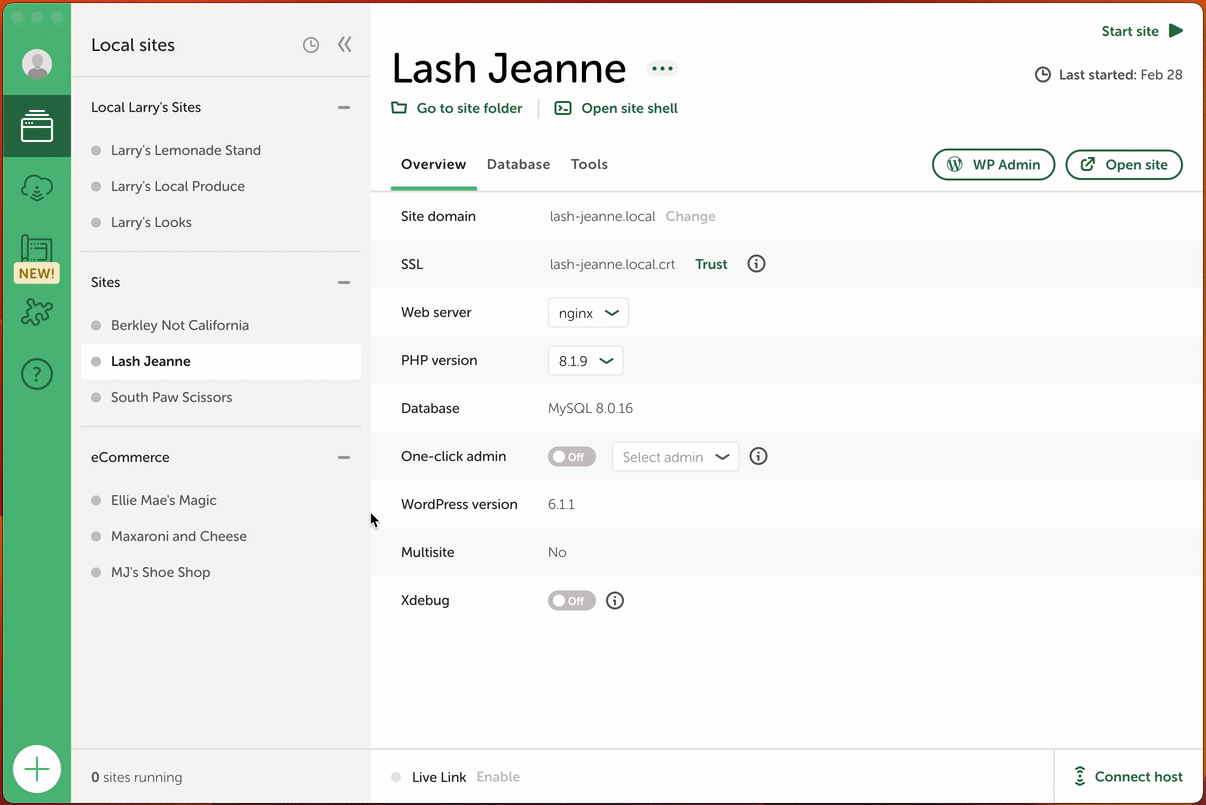Select South Paw Scissors site
Screen dimensions: 1206x805
pyautogui.click(x=221, y=397)
